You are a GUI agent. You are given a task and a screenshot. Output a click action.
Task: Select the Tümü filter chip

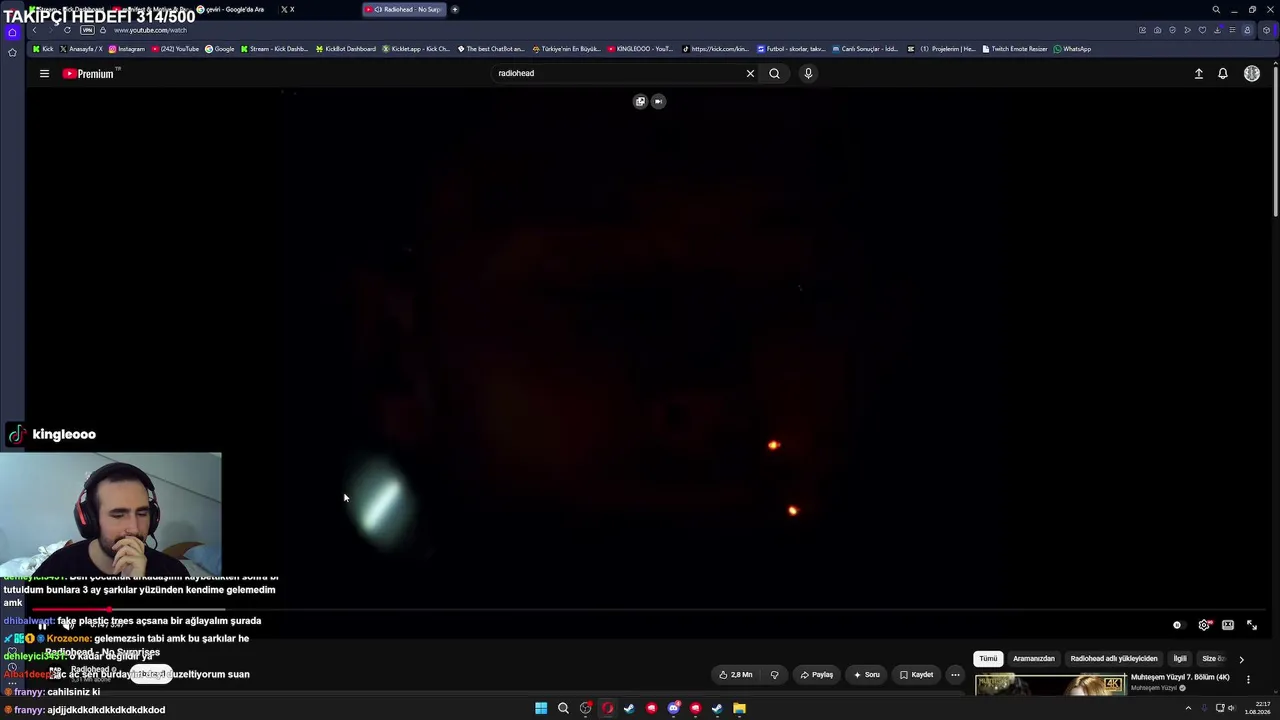pos(988,659)
